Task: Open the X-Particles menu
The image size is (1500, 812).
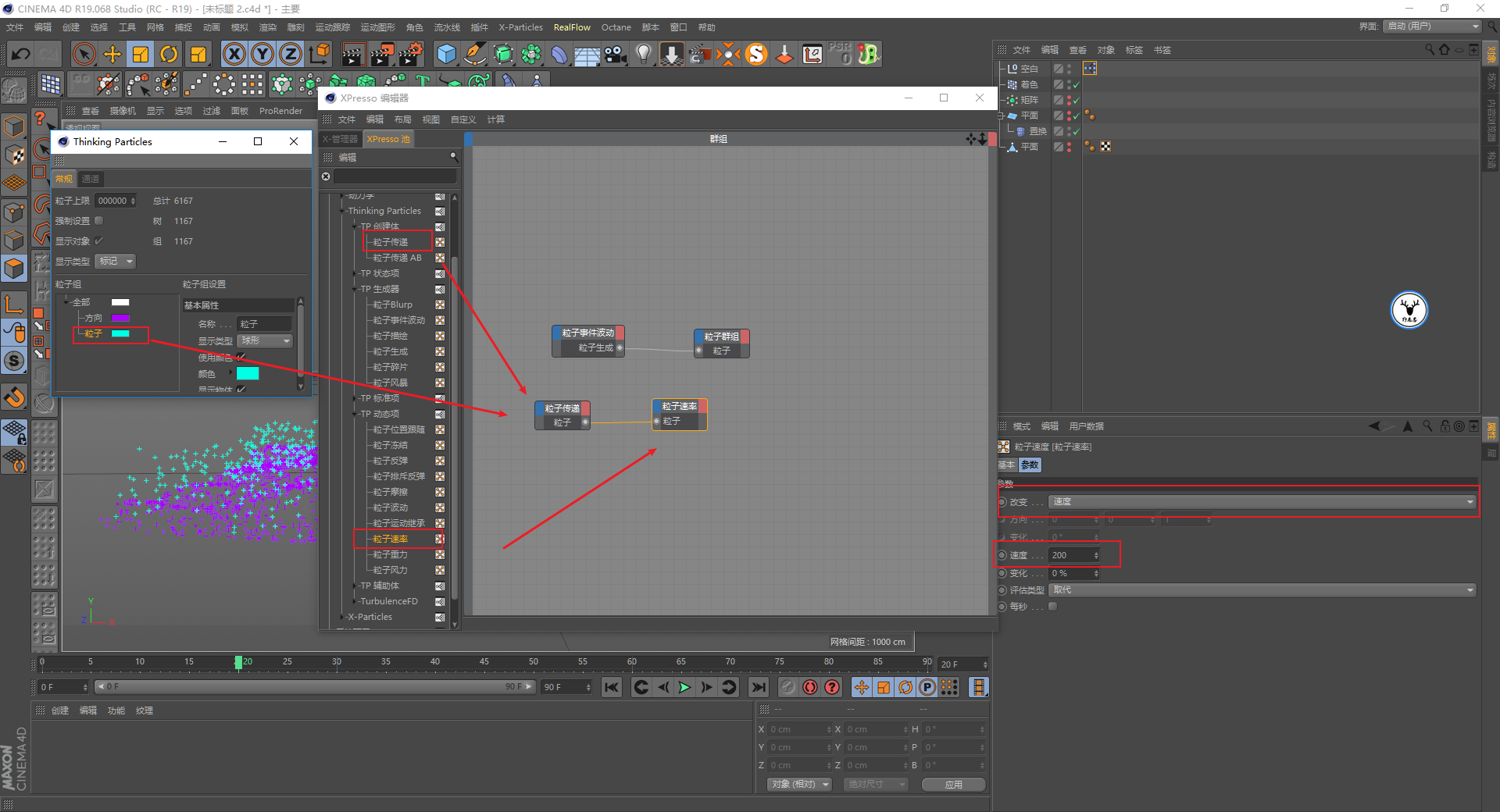Action: click(x=520, y=27)
